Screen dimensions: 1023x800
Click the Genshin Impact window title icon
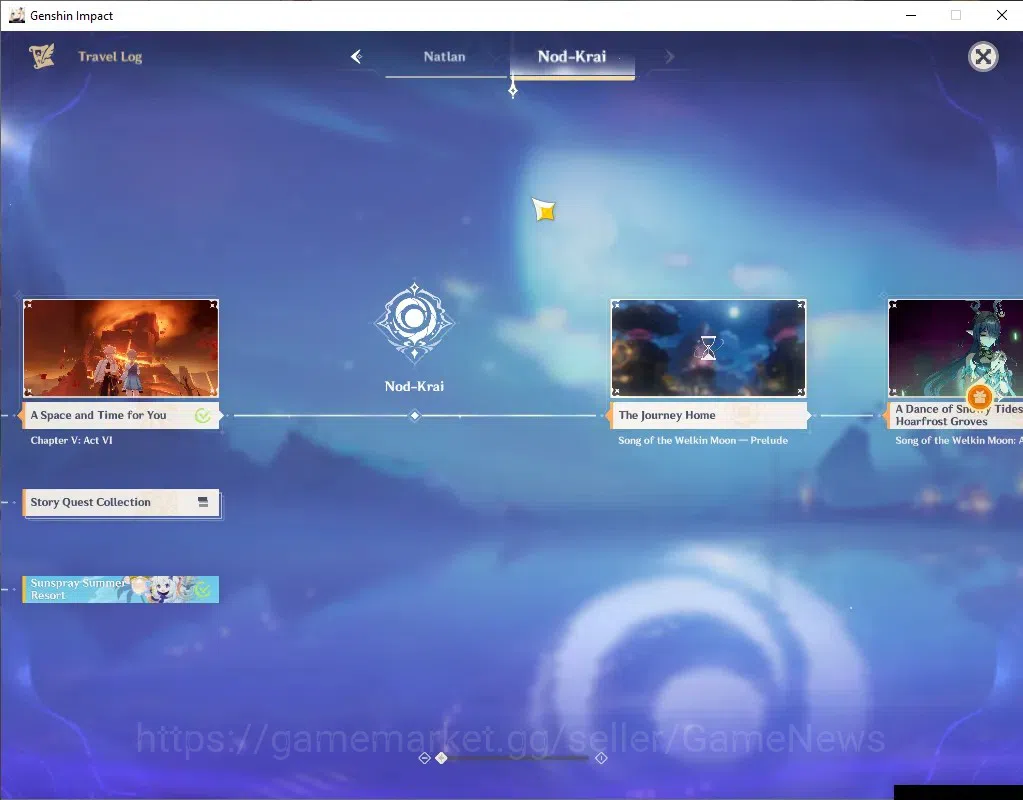click(x=16, y=15)
